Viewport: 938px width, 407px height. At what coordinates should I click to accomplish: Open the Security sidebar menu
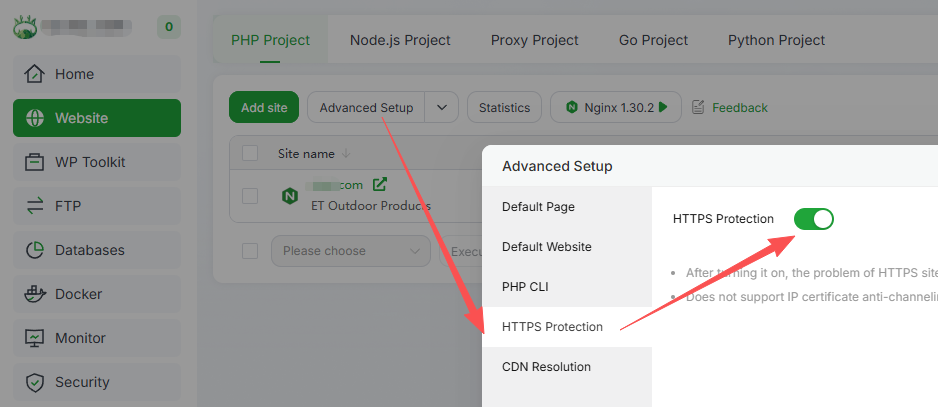(x=97, y=382)
